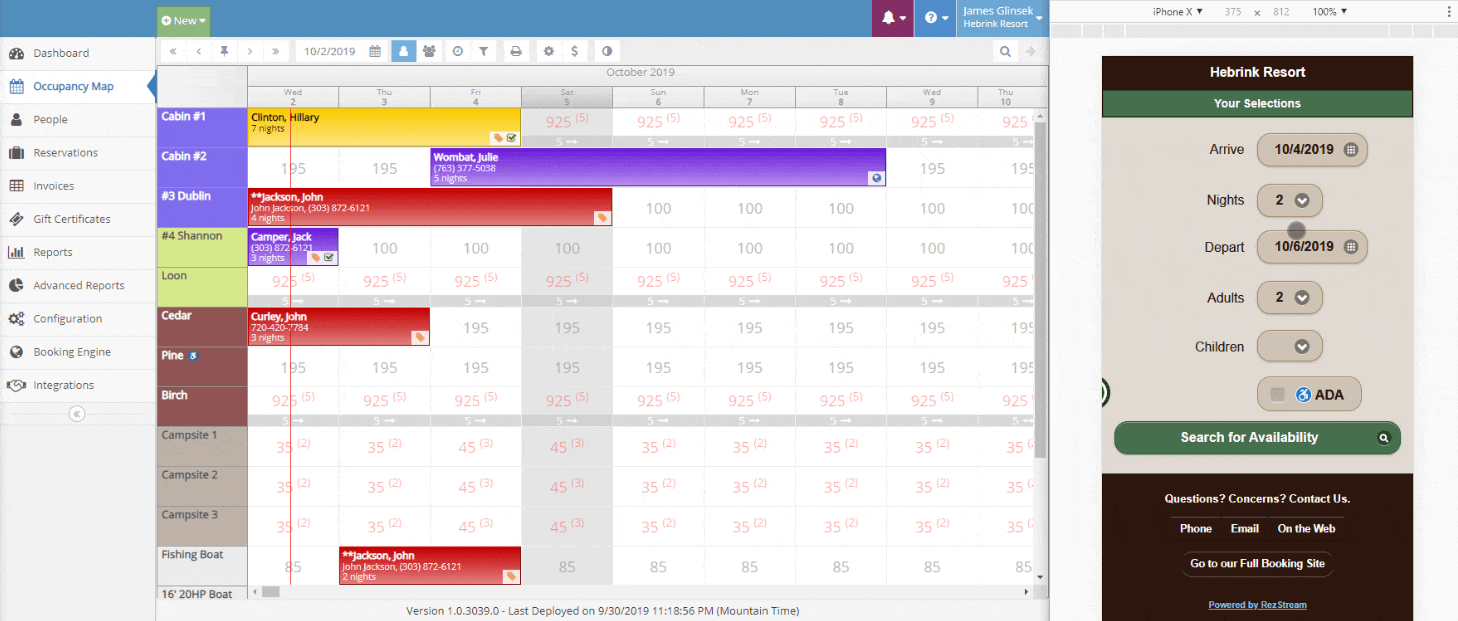1458x621 pixels.
Task: Check the ADA checkbox
Action: coord(1277,395)
